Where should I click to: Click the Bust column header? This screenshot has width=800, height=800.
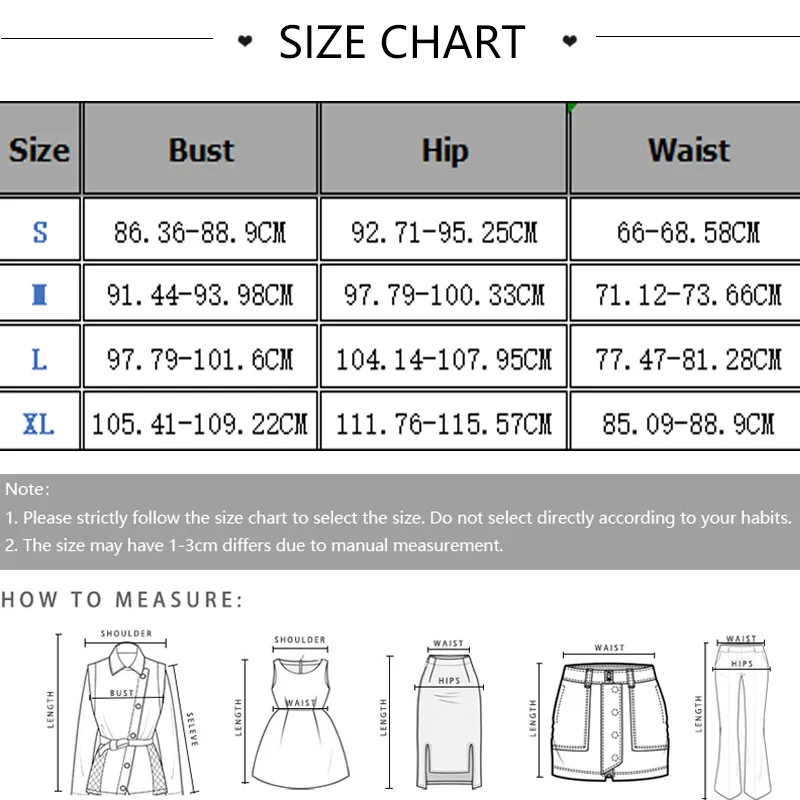pos(200,150)
